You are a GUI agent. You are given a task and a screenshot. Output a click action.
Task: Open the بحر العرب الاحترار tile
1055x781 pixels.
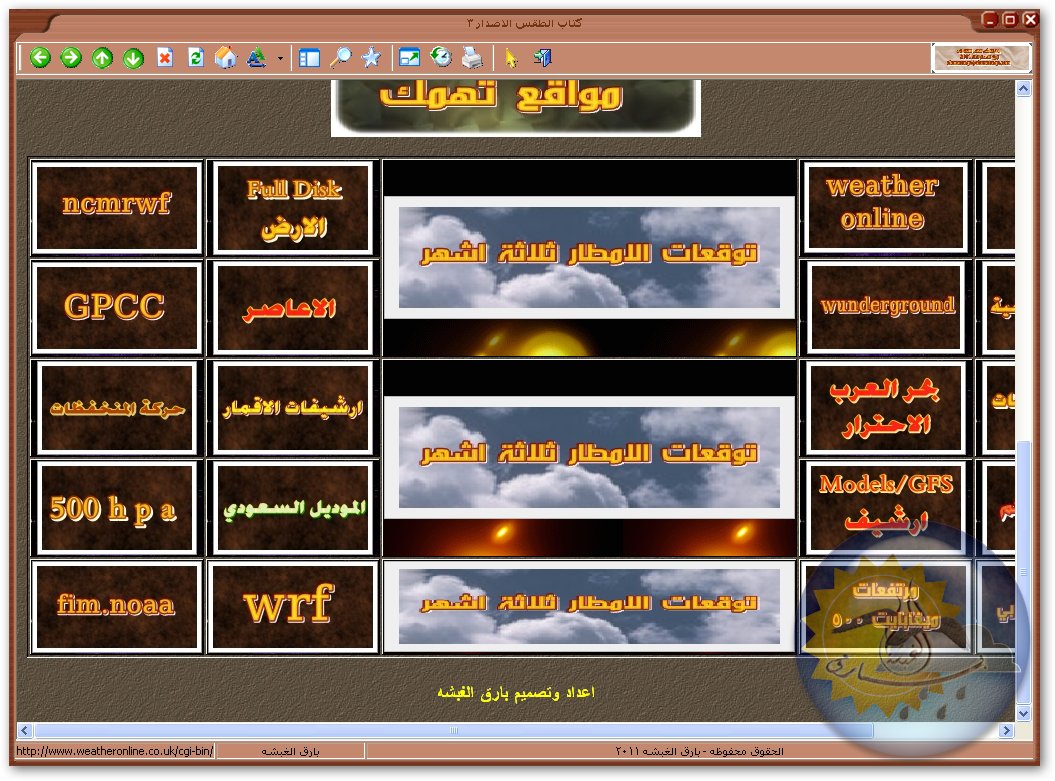pos(885,408)
